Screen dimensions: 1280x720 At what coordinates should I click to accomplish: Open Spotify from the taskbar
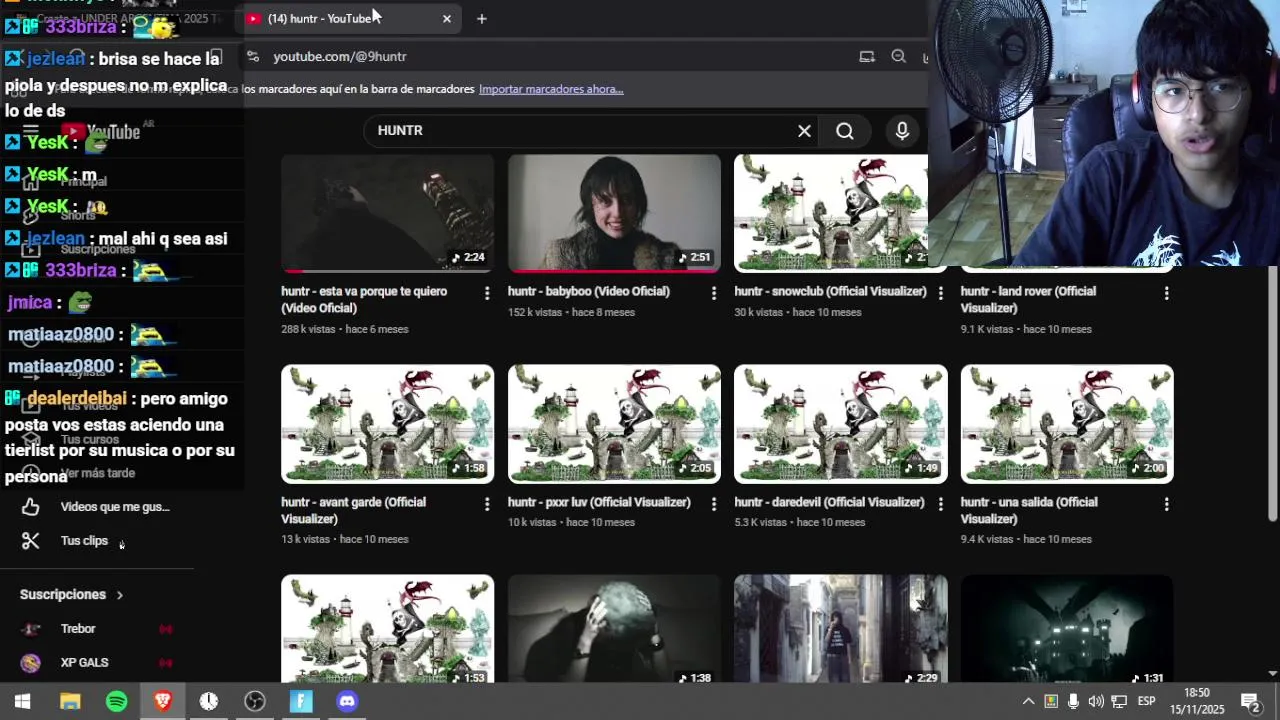tap(117, 702)
